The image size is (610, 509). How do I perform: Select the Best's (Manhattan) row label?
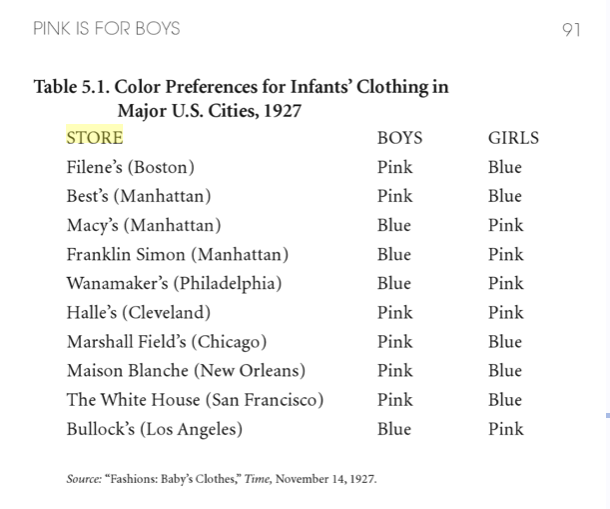pos(138,196)
